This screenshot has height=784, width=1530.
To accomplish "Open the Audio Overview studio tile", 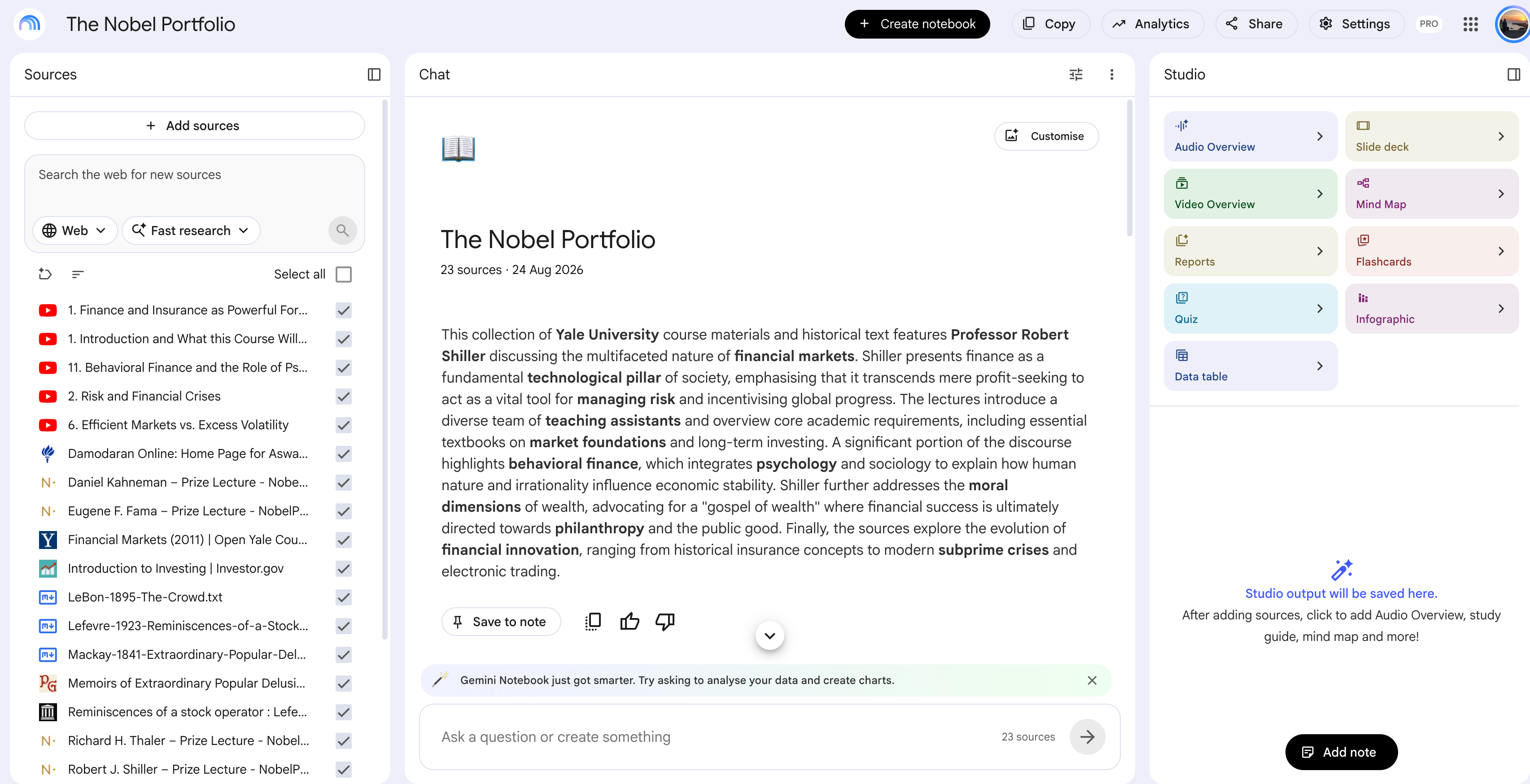I will click(1250, 136).
